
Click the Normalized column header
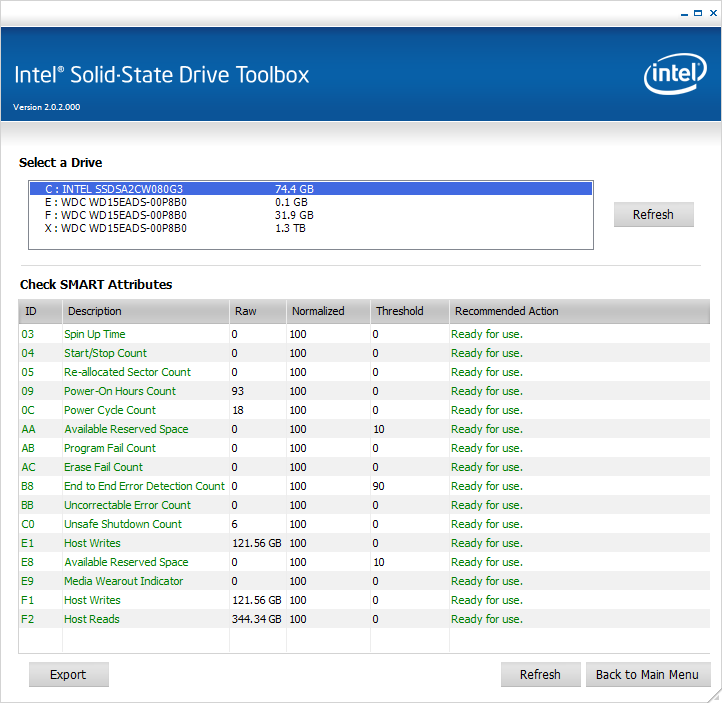click(x=327, y=311)
